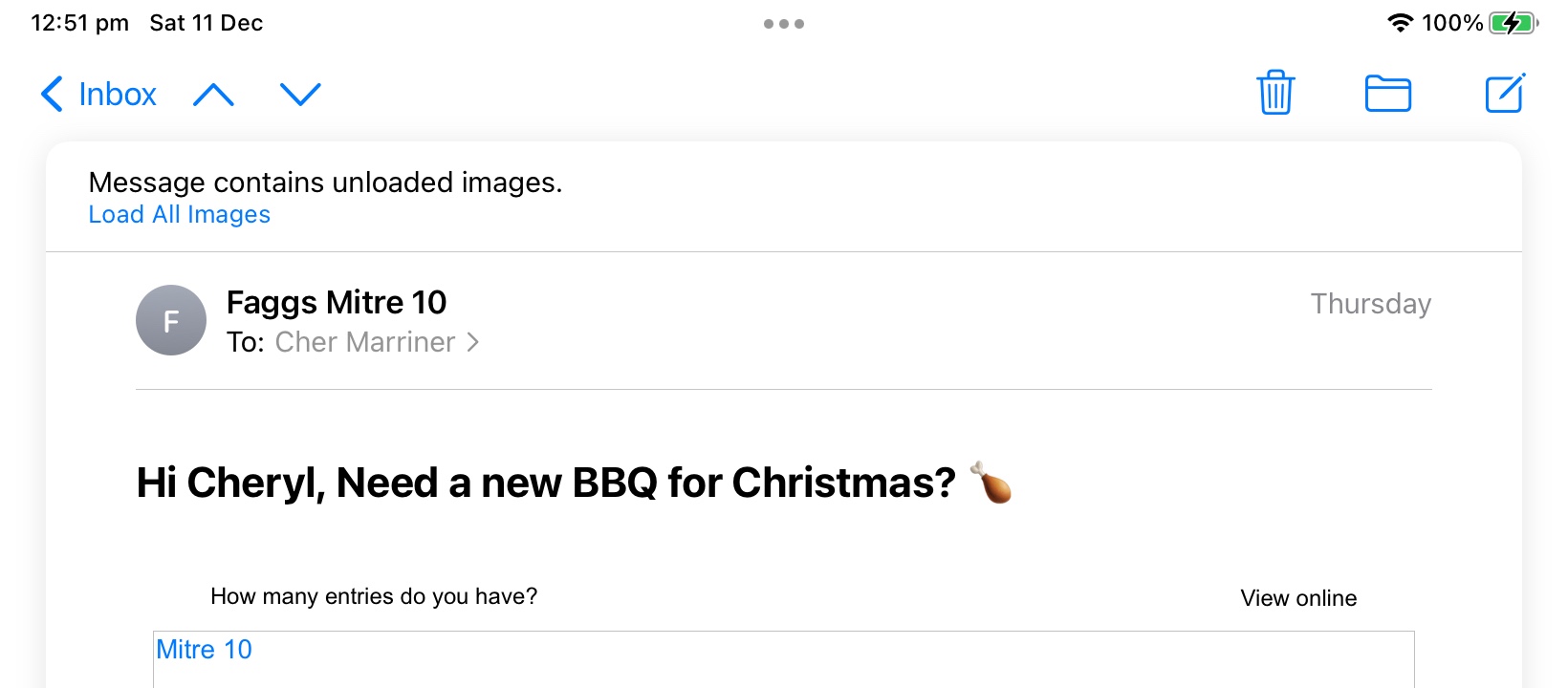Tap Load All Images link

179,215
